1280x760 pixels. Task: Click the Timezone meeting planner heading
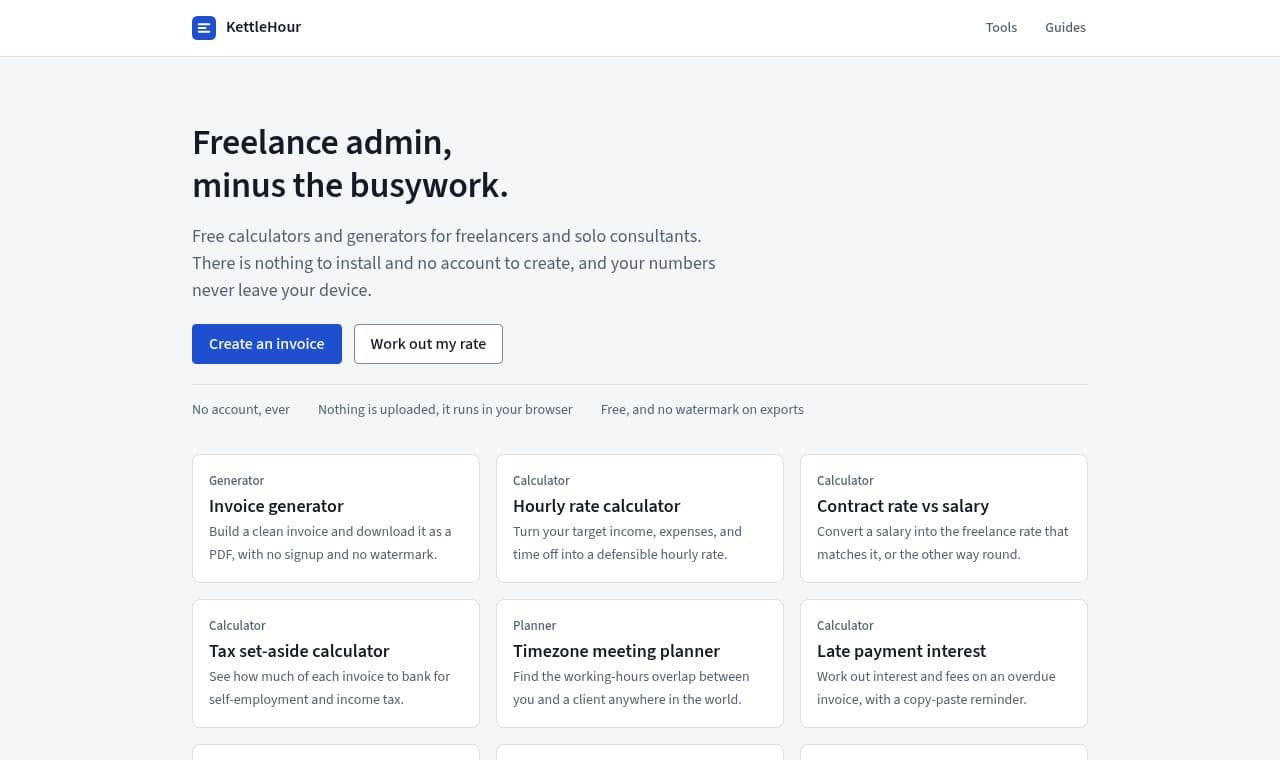616,651
